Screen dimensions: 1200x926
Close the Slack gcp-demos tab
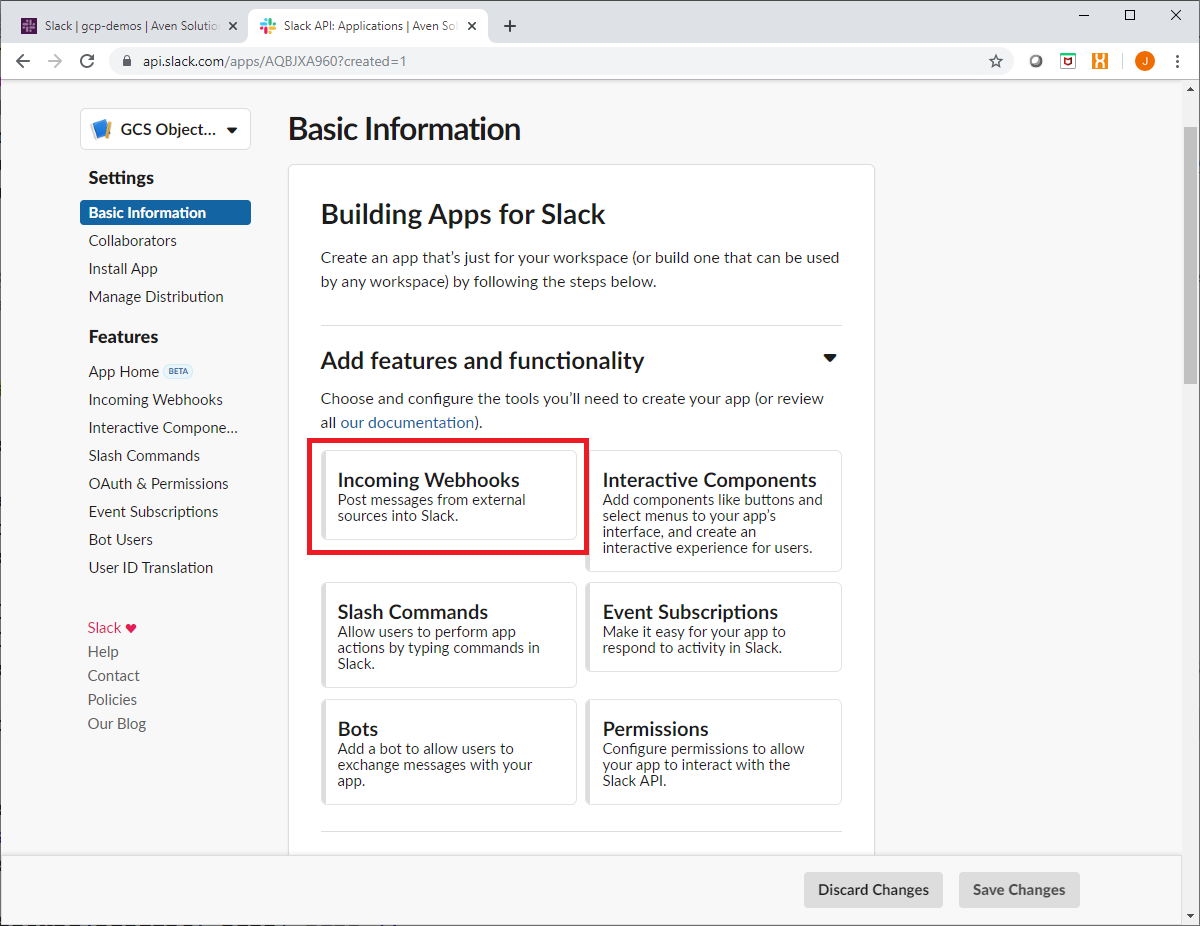(234, 26)
